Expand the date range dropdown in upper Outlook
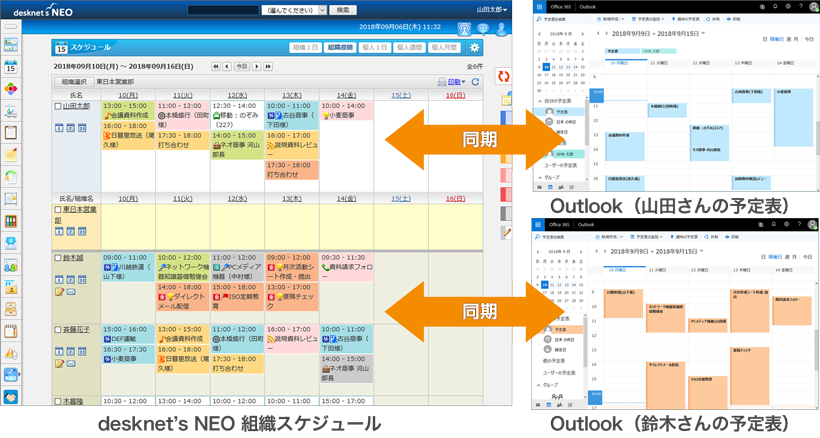Image resolution: width=820 pixels, height=438 pixels. [x=703, y=33]
